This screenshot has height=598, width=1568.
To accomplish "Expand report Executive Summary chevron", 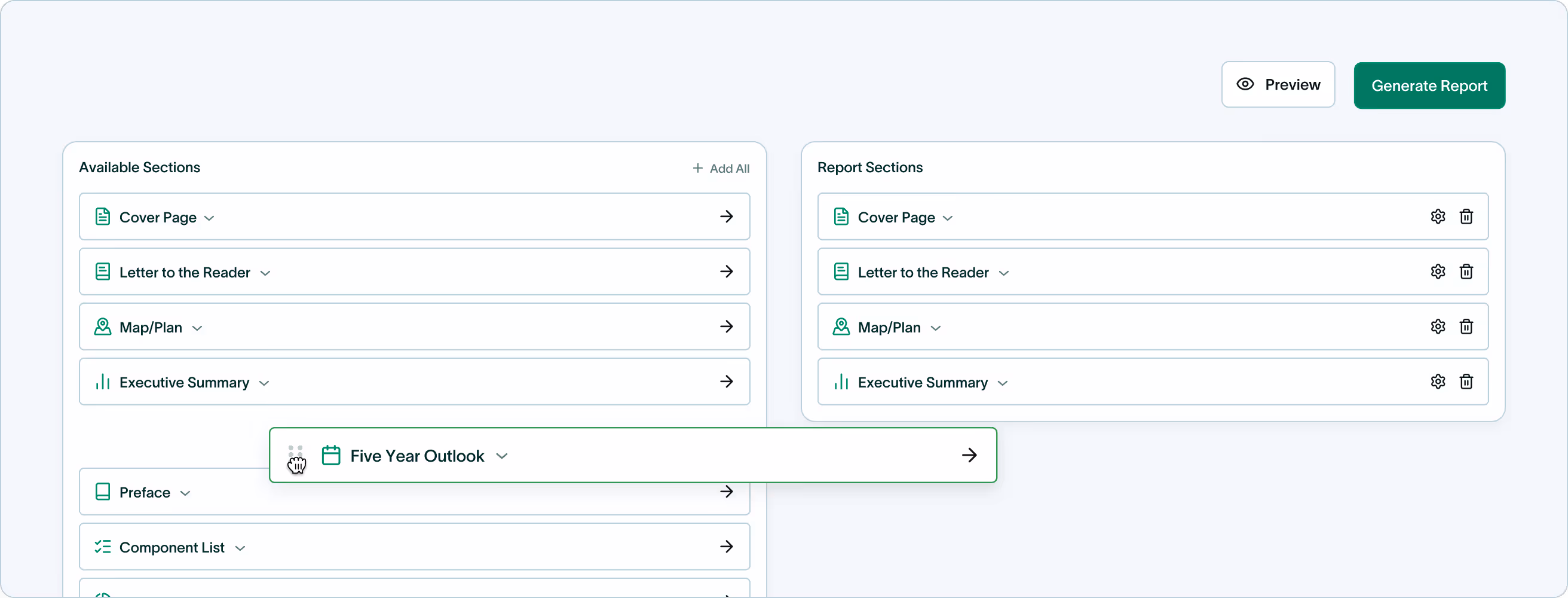I will pos(1003,384).
